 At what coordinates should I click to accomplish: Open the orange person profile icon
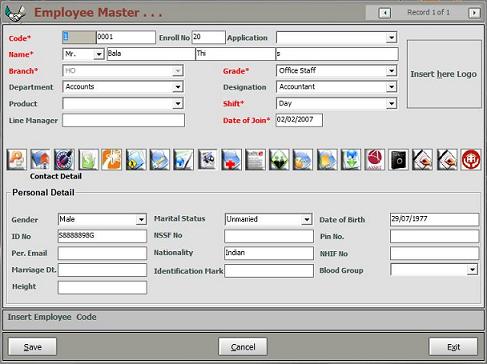(17, 160)
